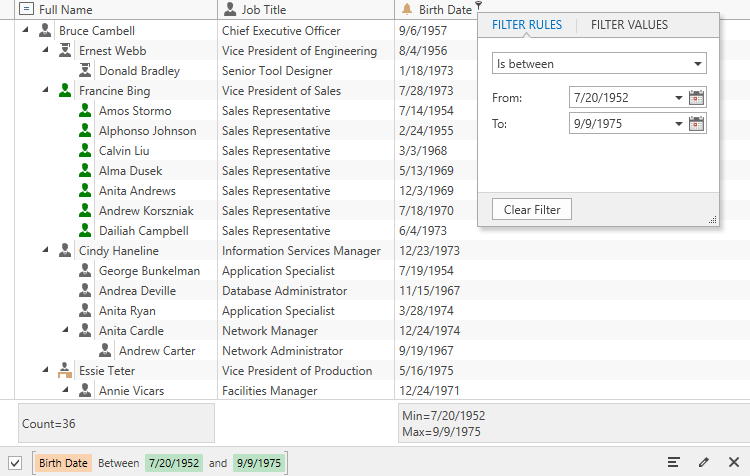Click Amos Stormo's green person icon
This screenshot has height=476, width=750.
[x=85, y=111]
